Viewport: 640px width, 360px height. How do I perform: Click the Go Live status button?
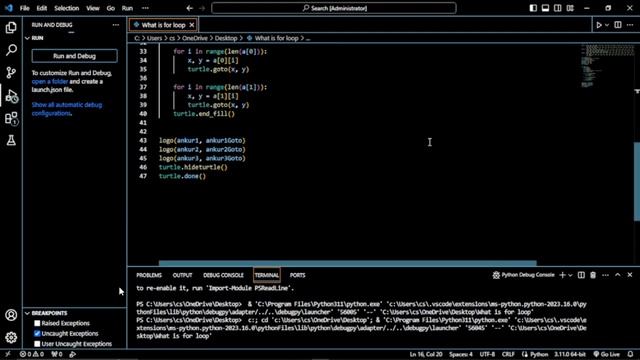(x=607, y=354)
